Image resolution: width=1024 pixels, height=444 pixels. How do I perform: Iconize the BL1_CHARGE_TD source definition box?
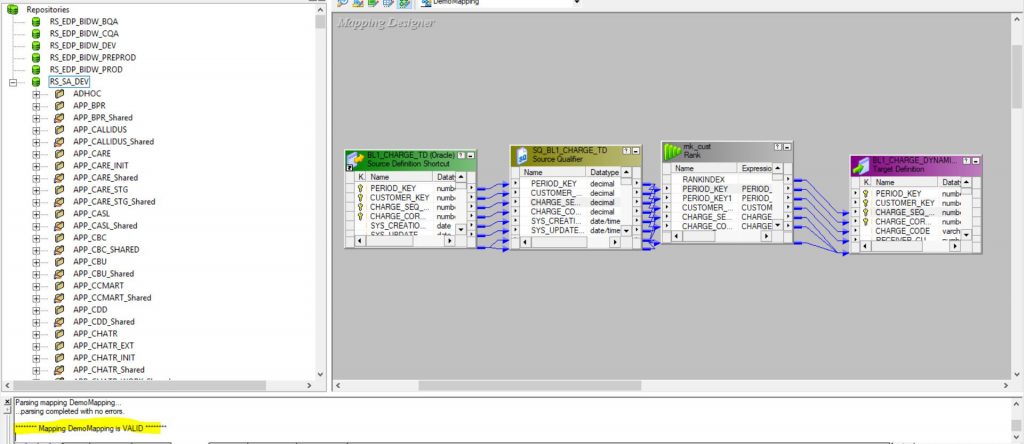(470, 155)
